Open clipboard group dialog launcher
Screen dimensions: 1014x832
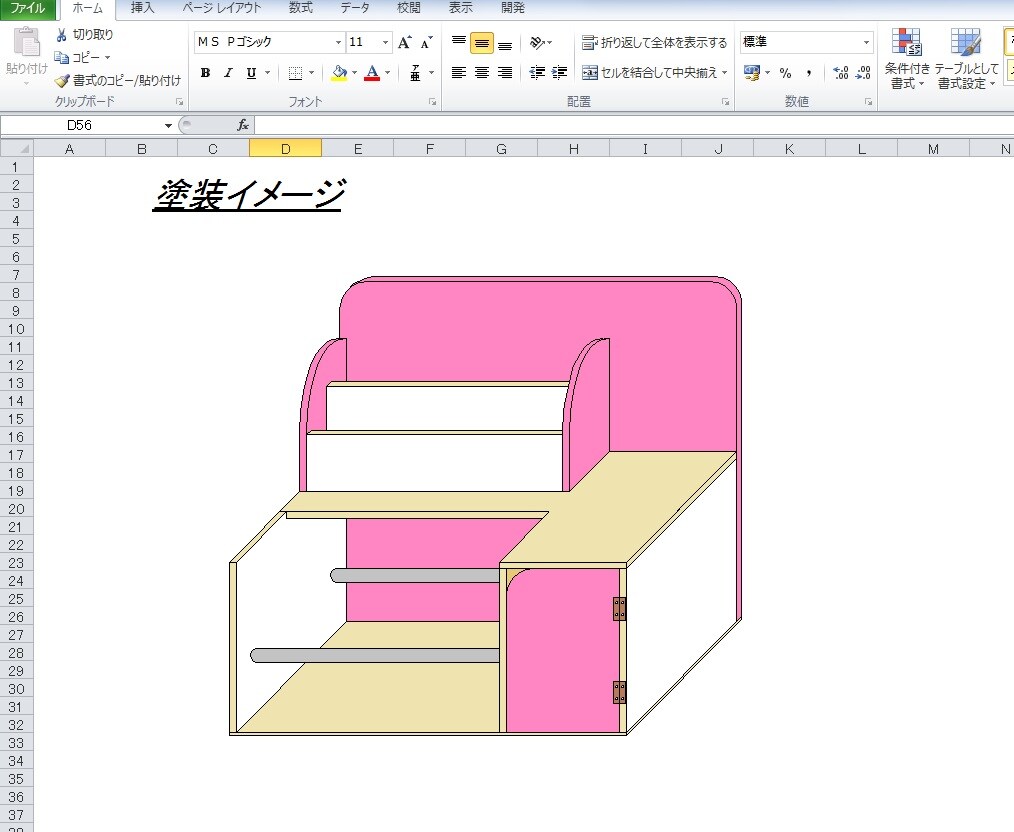point(179,102)
